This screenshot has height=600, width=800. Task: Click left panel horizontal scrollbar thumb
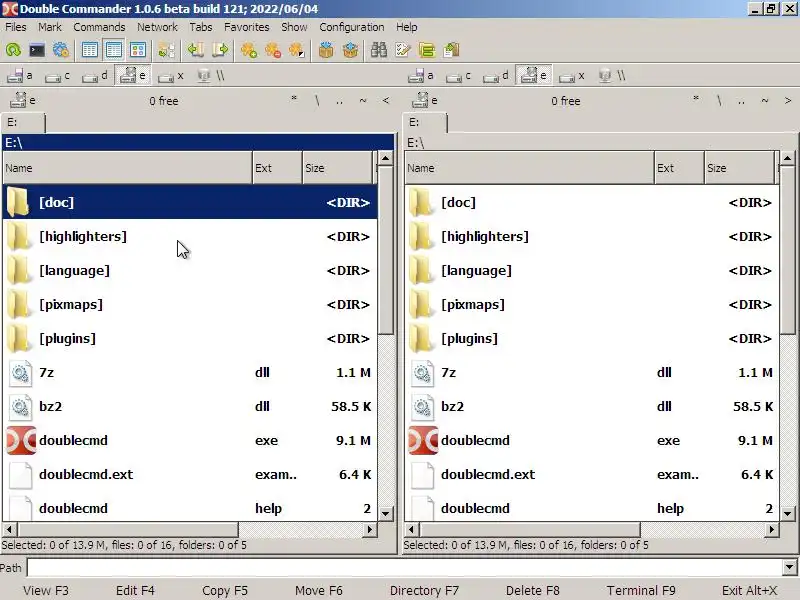(128, 530)
